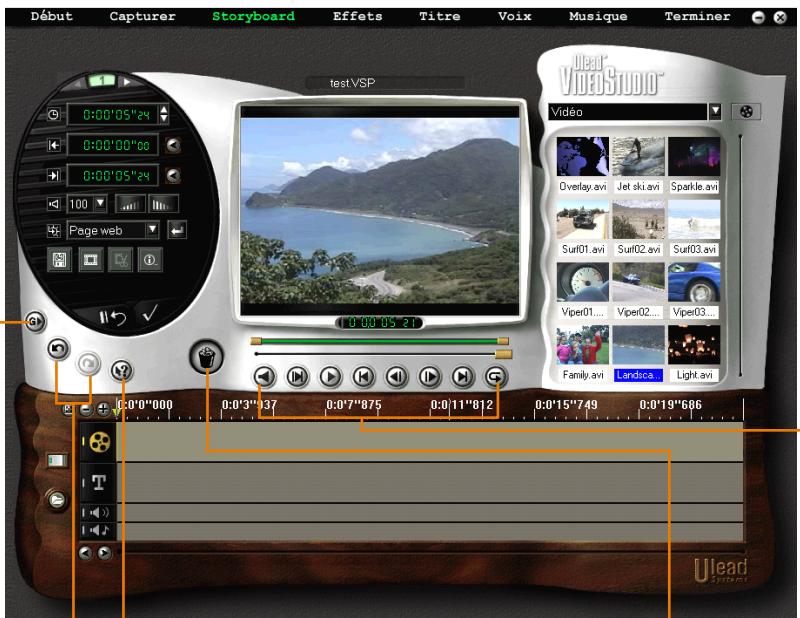800x618 pixels.
Task: Click the mark-out timecode field
Action: (x=113, y=176)
